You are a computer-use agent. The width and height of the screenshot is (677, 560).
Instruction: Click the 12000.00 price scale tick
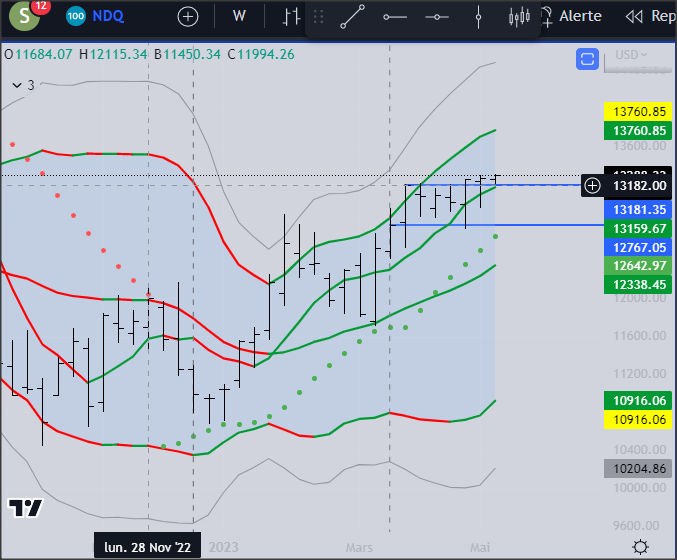tap(639, 298)
